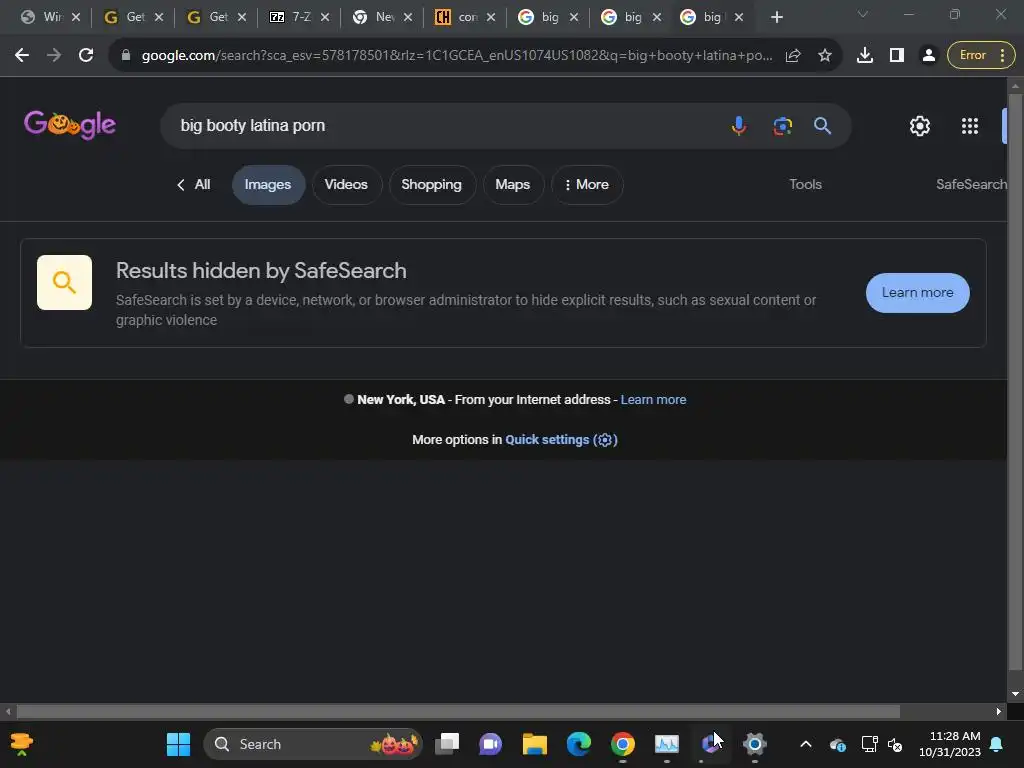The image size is (1024, 768).
Task: Click the scroll down arrow
Action: click(x=1015, y=694)
